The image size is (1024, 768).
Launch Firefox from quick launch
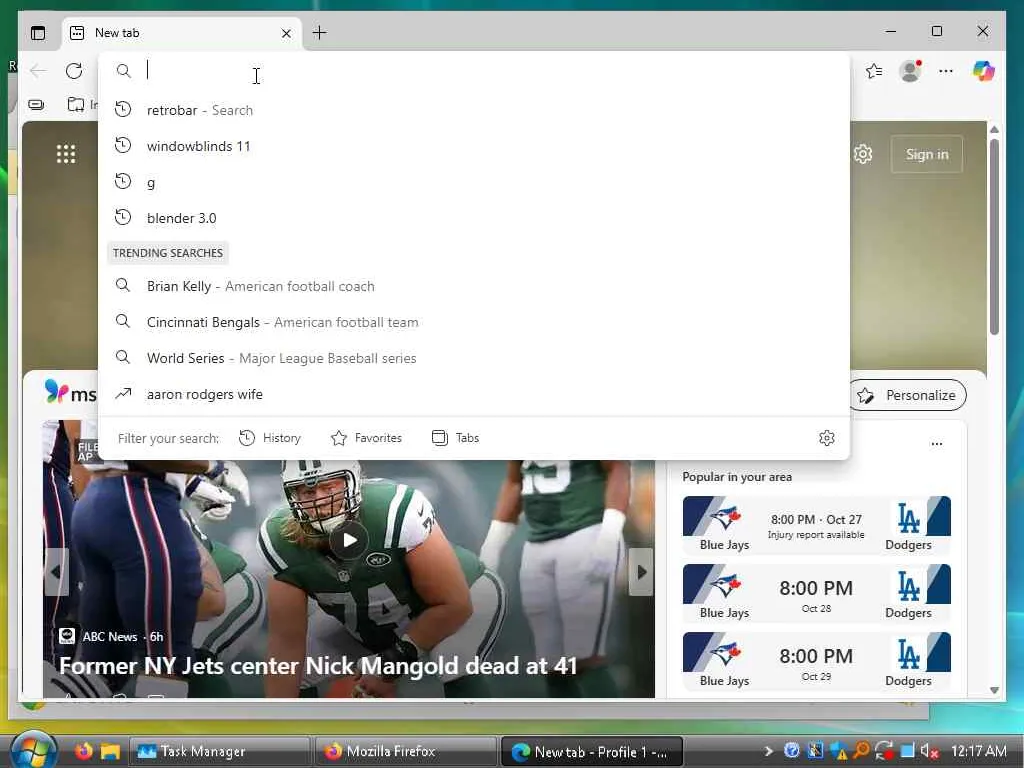pyautogui.click(x=84, y=751)
